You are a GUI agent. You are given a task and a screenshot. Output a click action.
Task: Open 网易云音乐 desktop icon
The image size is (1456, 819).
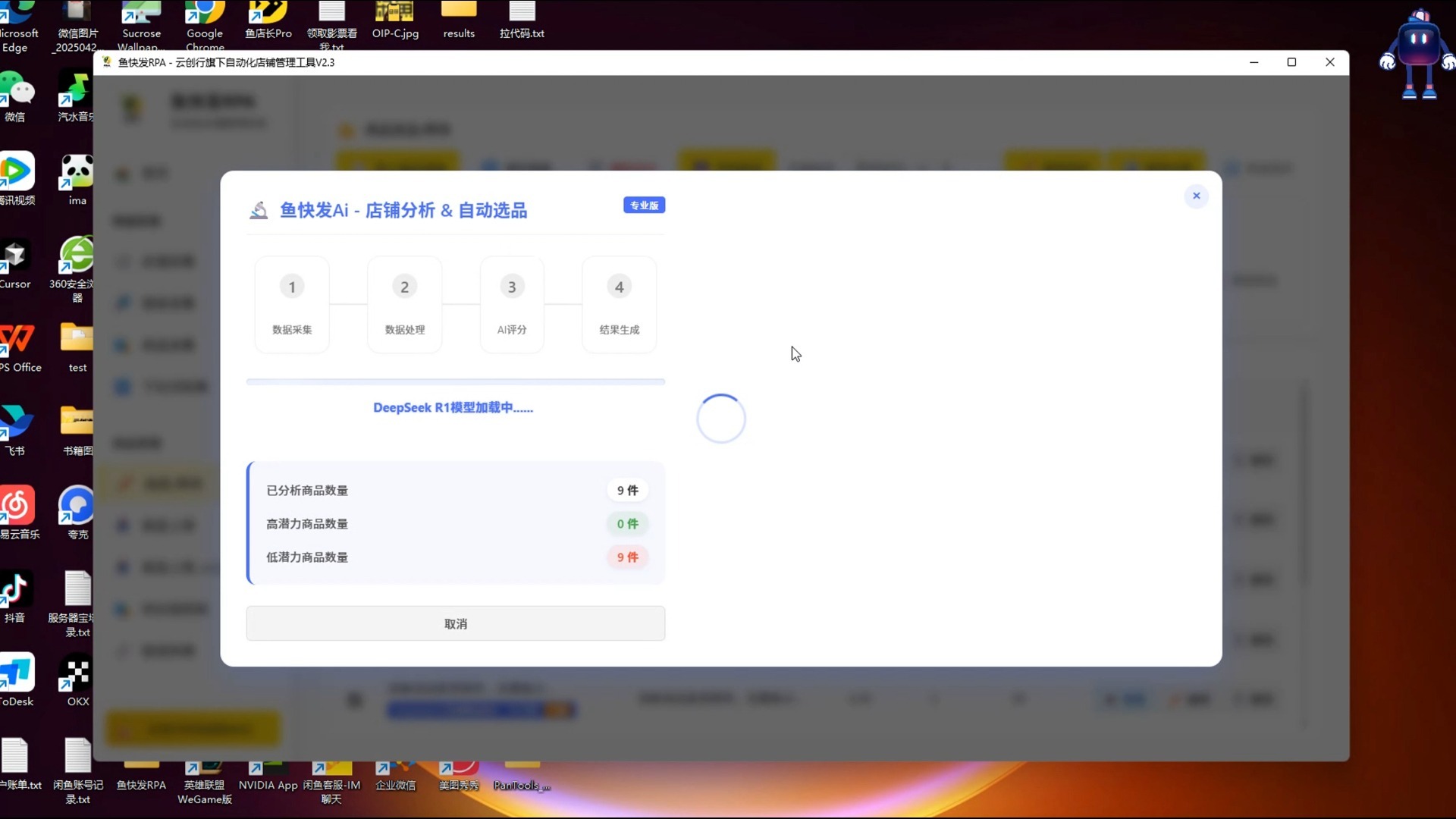coord(19,512)
